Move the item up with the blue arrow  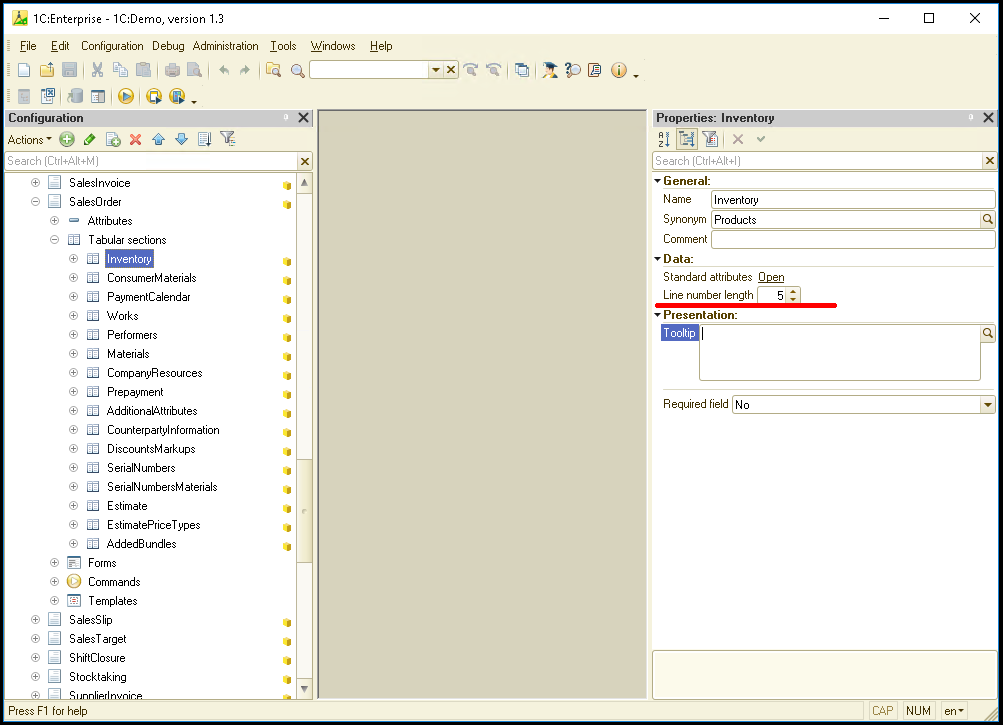point(159,139)
